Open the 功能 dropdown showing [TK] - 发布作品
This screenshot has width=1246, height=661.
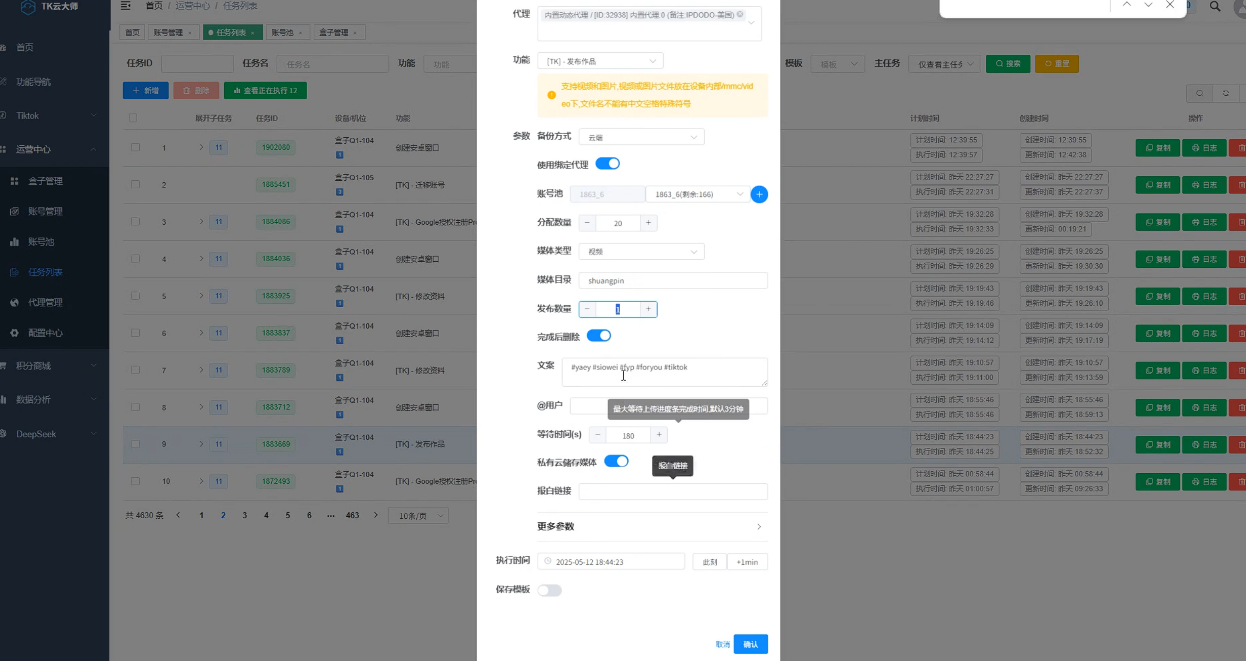click(x=600, y=61)
